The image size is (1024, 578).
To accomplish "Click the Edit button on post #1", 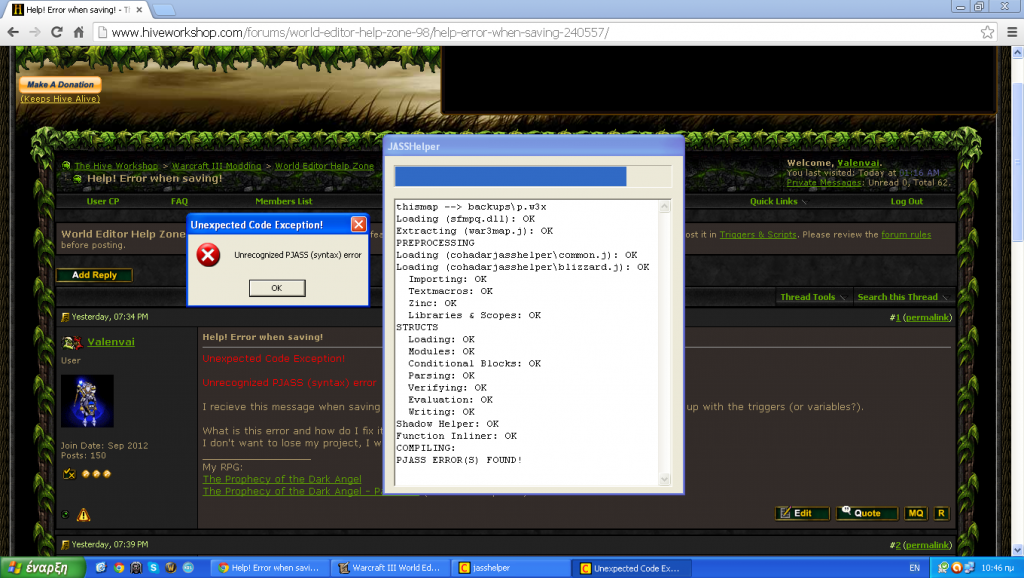I will coord(802,513).
